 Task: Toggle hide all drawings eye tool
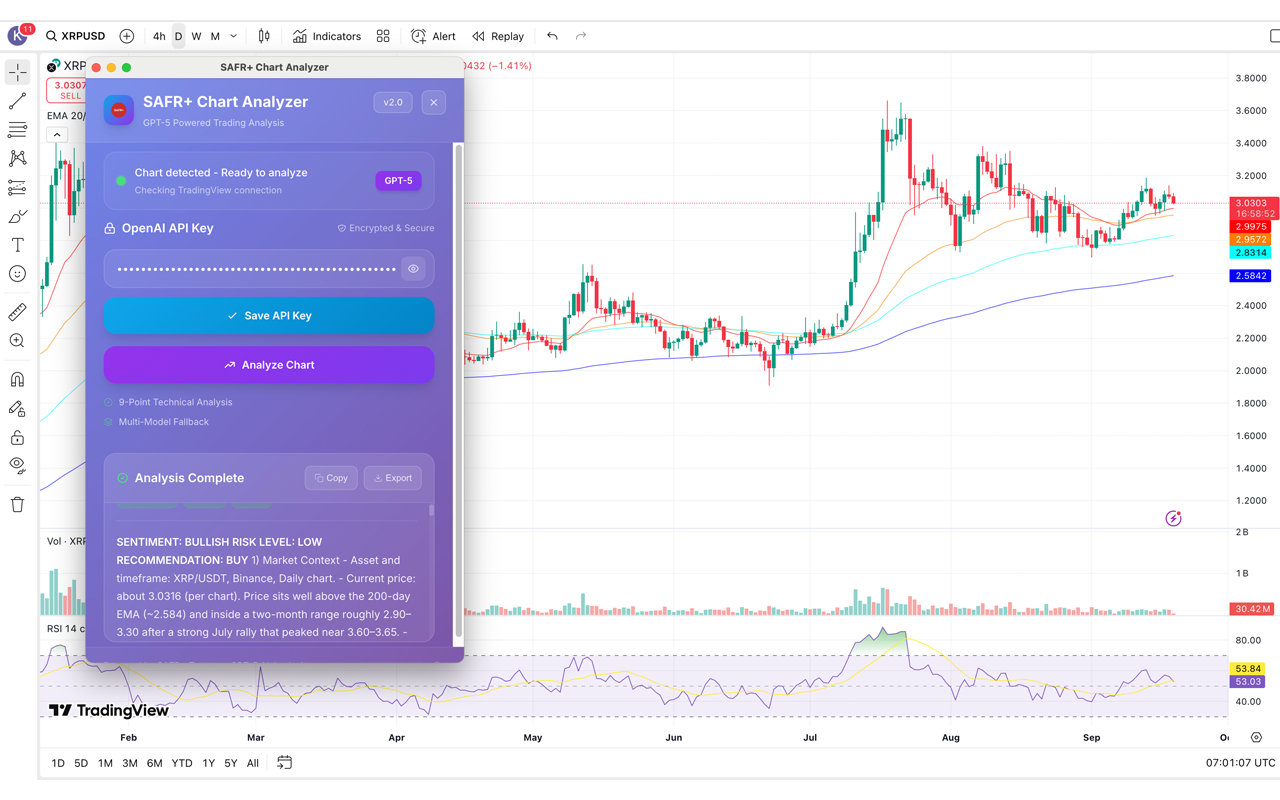(x=17, y=465)
